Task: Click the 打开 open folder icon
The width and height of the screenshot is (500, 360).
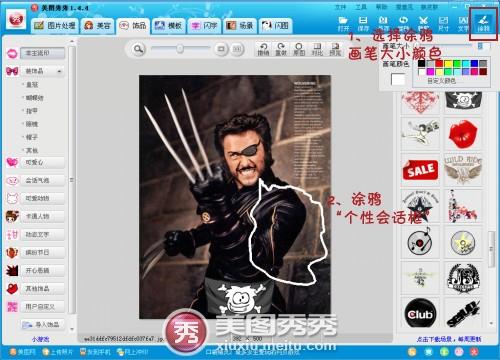Action: coord(343,24)
